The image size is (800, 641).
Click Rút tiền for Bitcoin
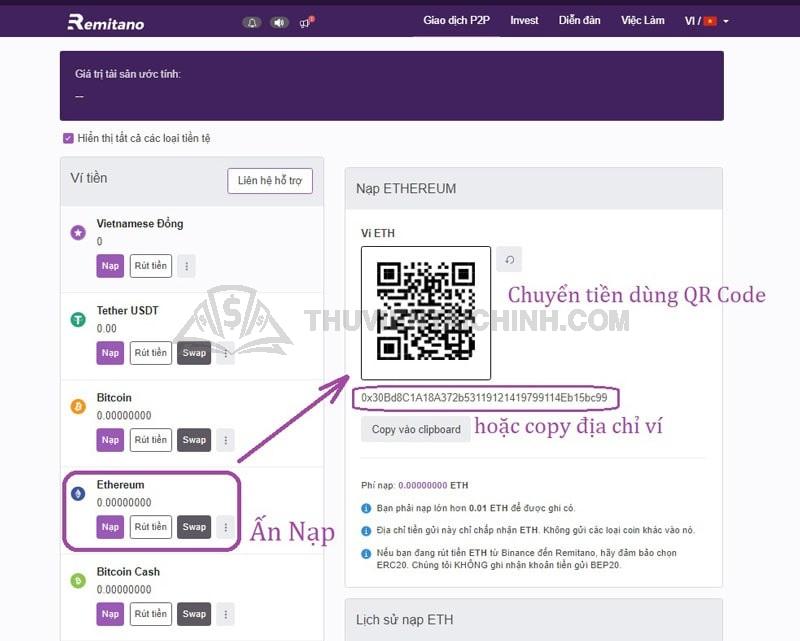151,440
